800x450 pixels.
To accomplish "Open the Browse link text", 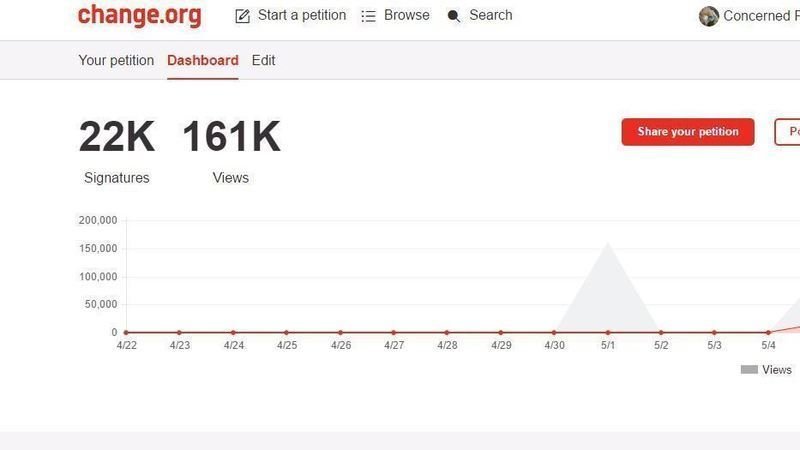I will [x=407, y=16].
